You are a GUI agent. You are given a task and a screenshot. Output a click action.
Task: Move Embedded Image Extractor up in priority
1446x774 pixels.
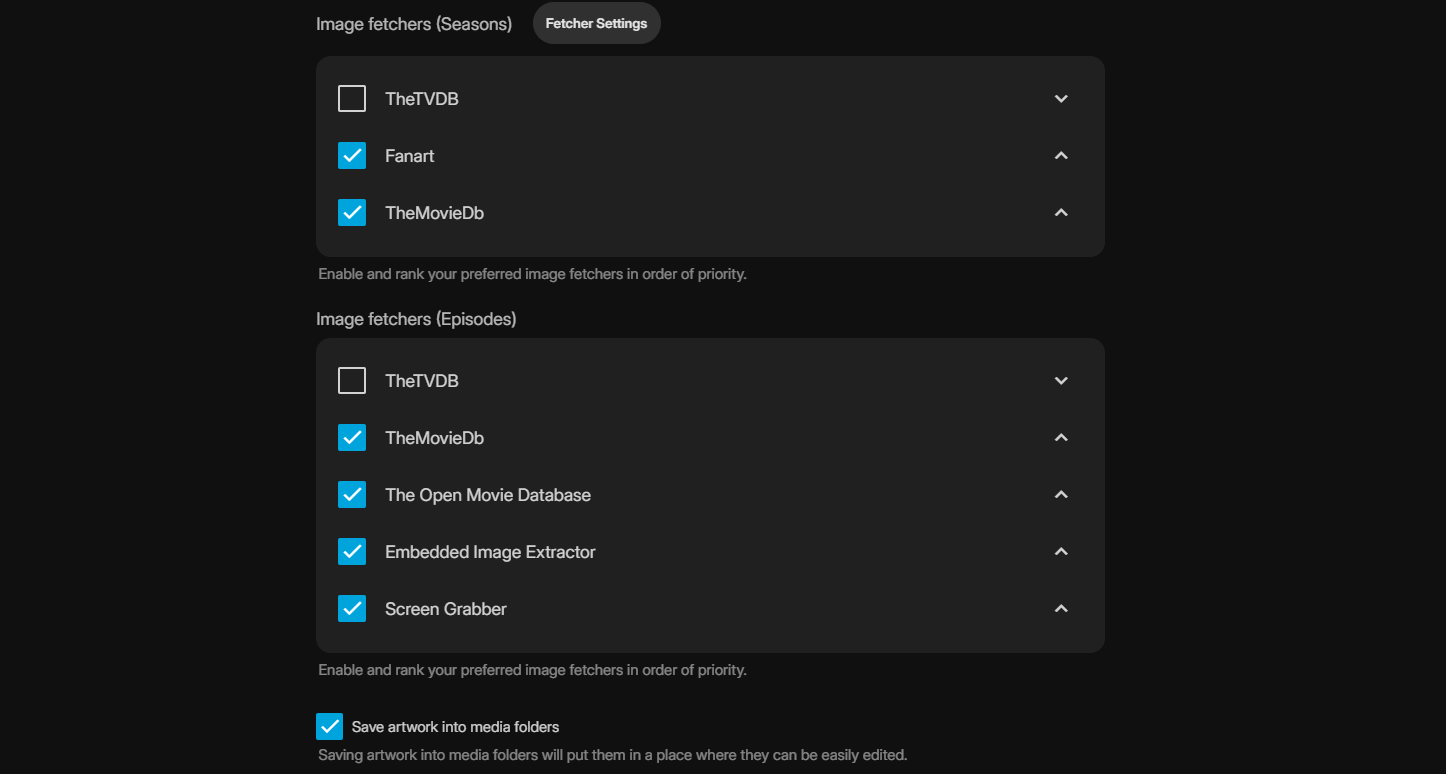point(1061,552)
